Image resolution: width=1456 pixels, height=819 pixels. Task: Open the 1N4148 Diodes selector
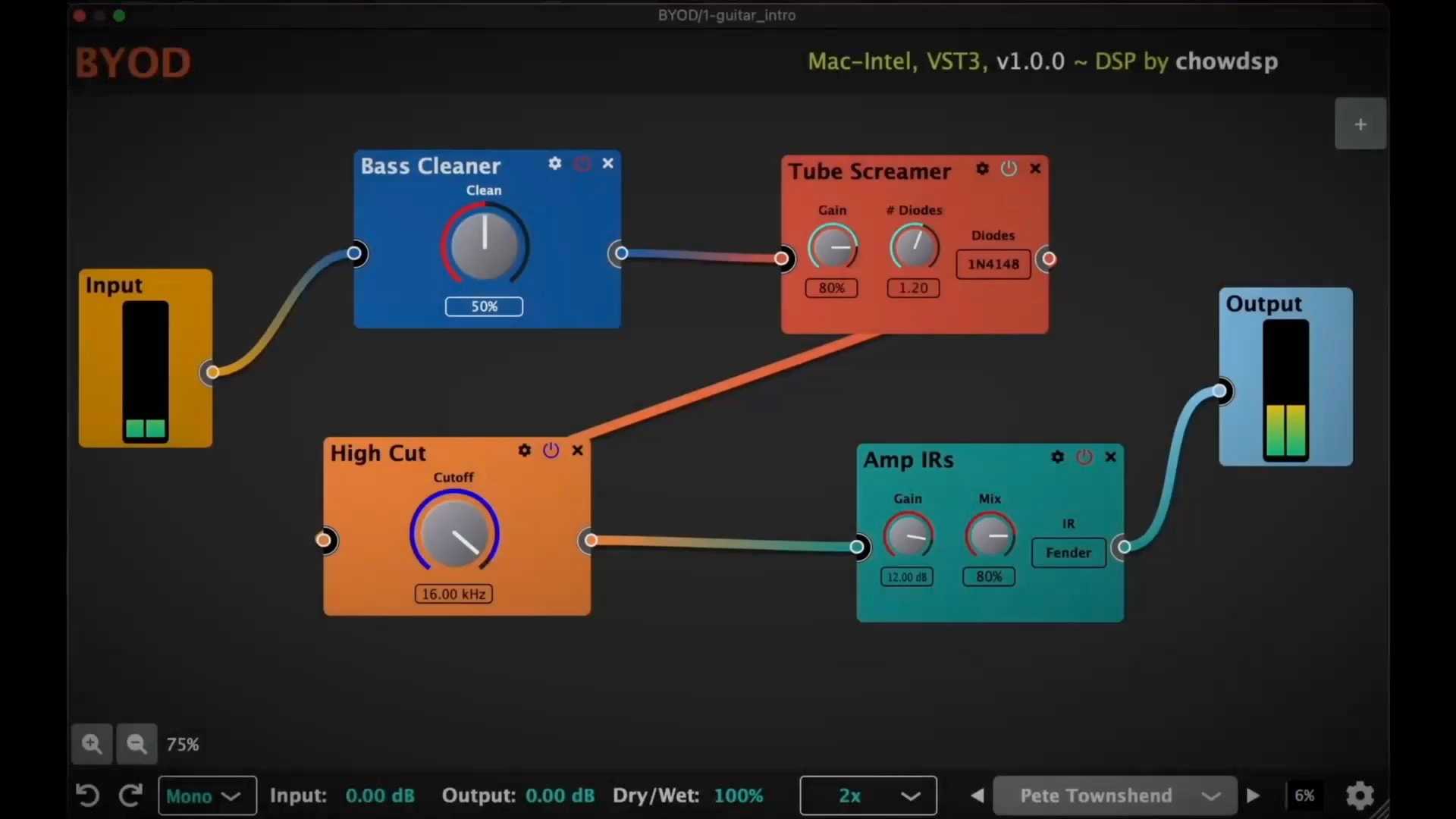click(x=992, y=264)
